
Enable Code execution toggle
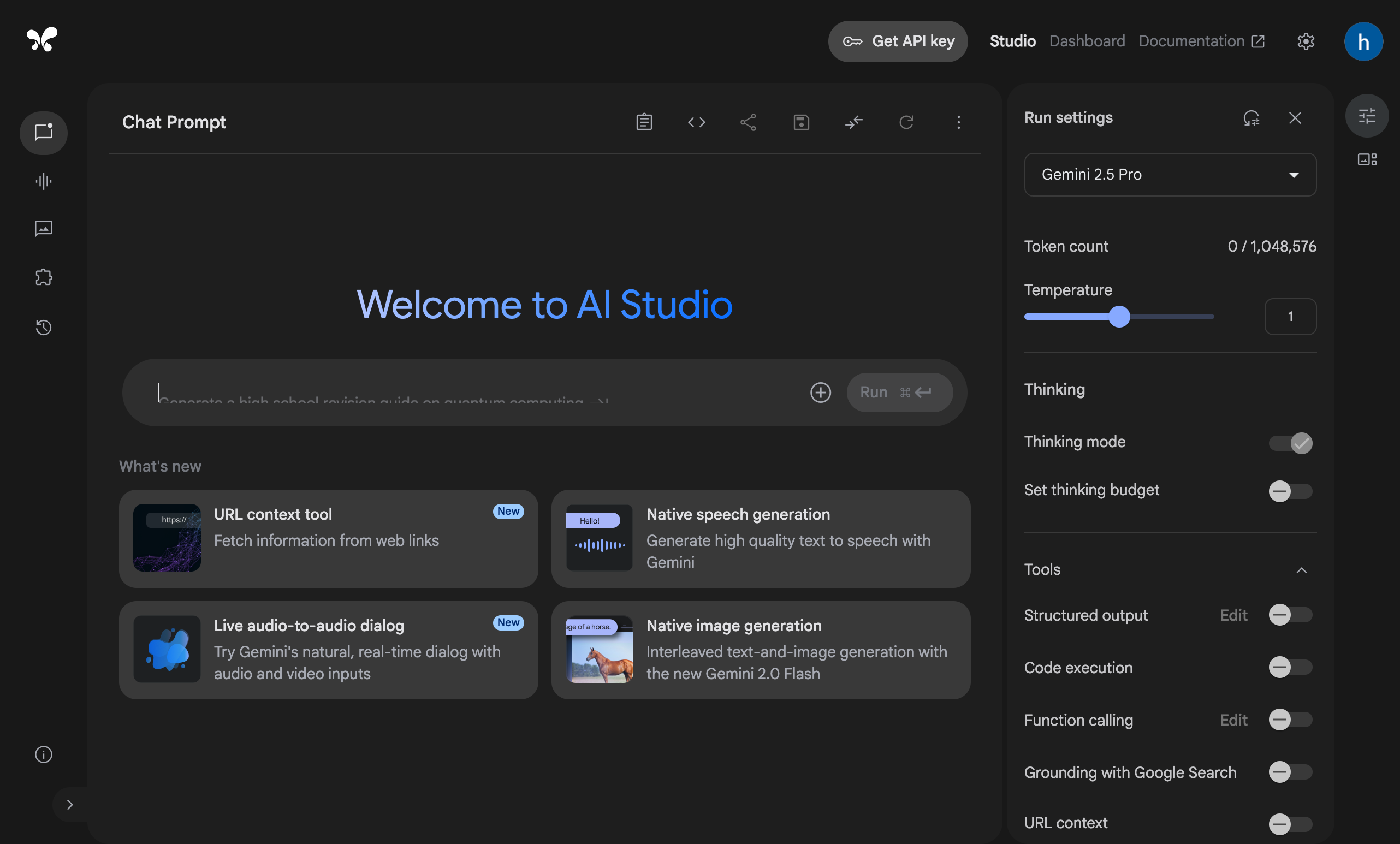click(1290, 667)
